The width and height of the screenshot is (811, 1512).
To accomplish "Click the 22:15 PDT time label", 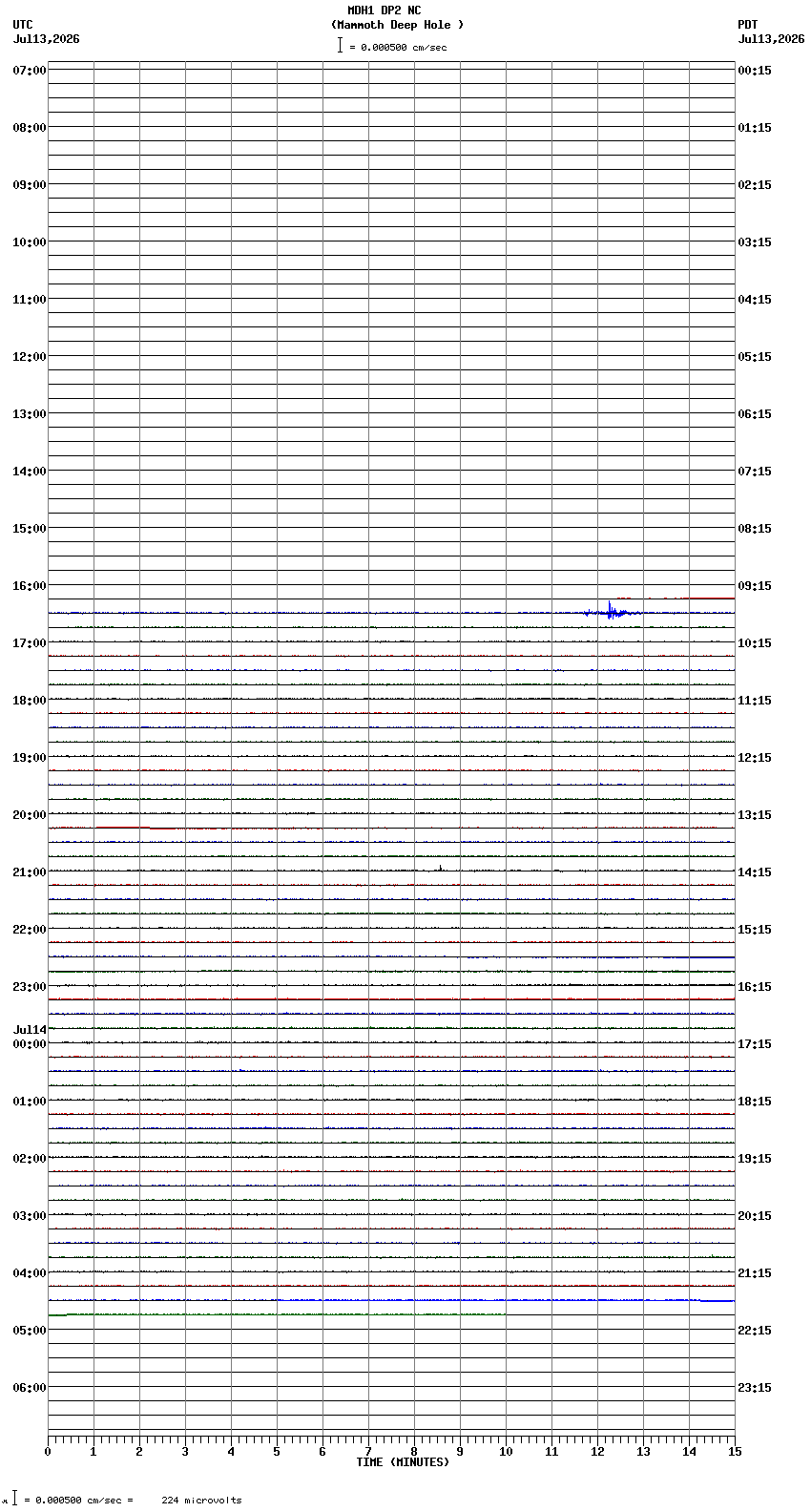I will tap(755, 1331).
